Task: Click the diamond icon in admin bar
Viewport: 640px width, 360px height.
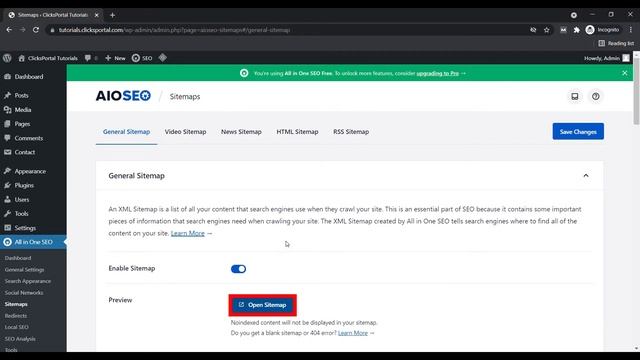Action: tap(162, 58)
